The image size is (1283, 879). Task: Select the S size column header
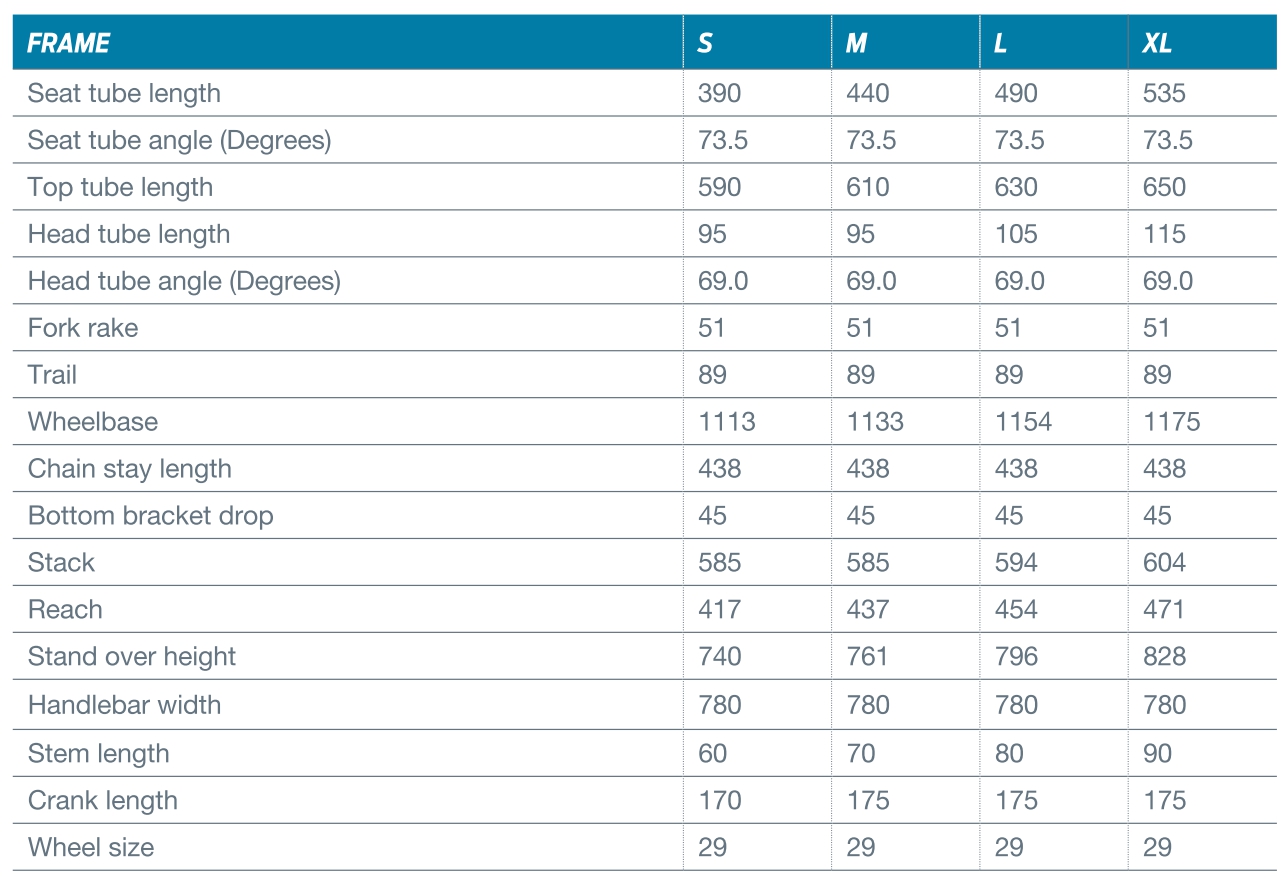(x=705, y=44)
